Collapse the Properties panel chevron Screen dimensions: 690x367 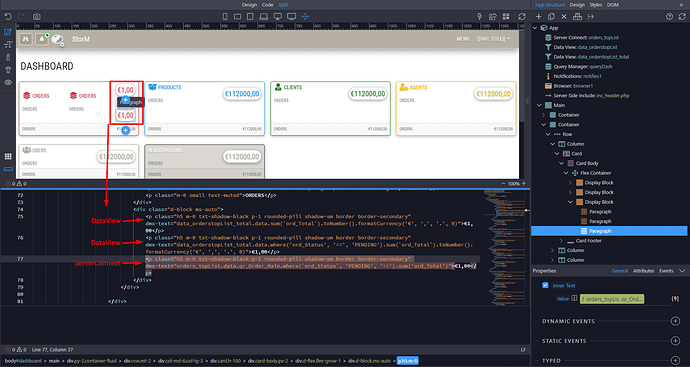coord(682,271)
